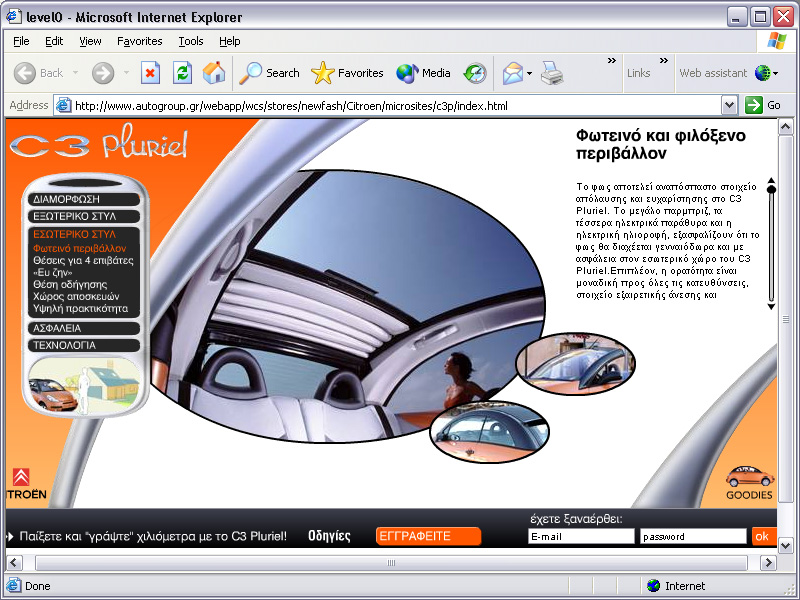Click the Internet zone status bar icon
This screenshot has width=800, height=600.
[x=653, y=586]
